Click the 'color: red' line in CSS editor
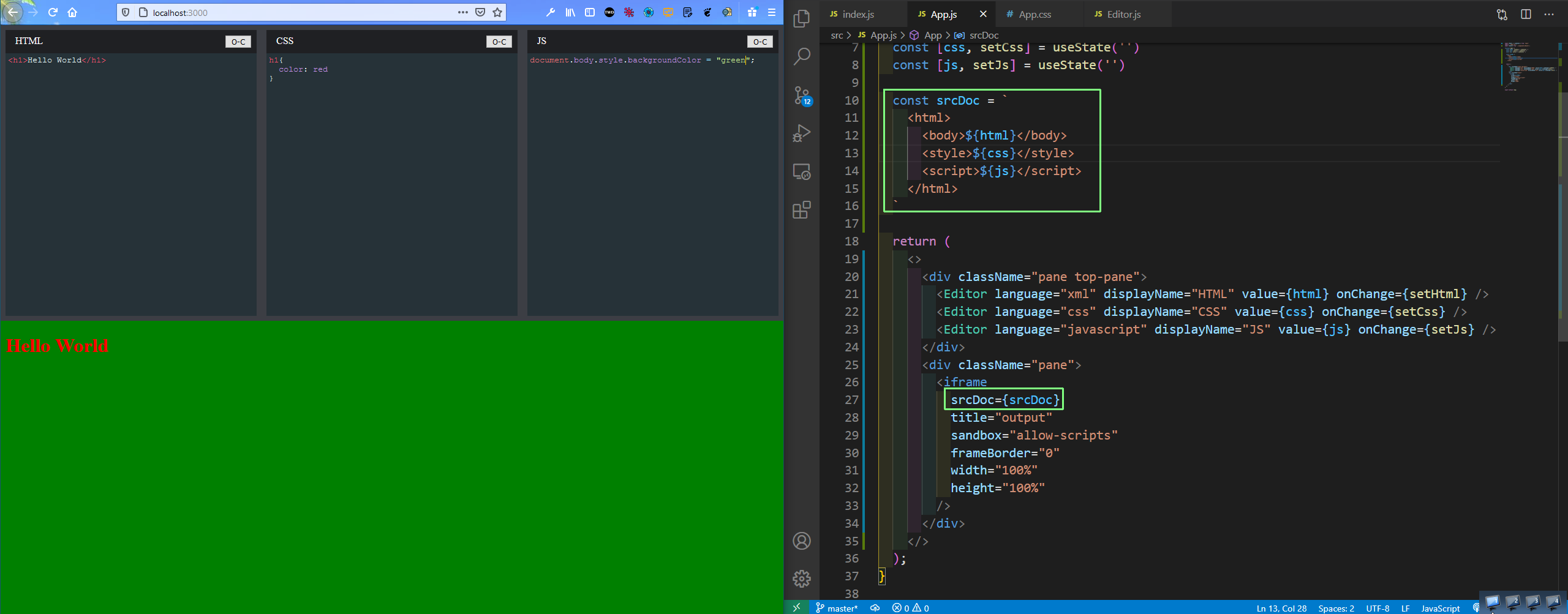This screenshot has height=614, width=1568. (x=303, y=69)
